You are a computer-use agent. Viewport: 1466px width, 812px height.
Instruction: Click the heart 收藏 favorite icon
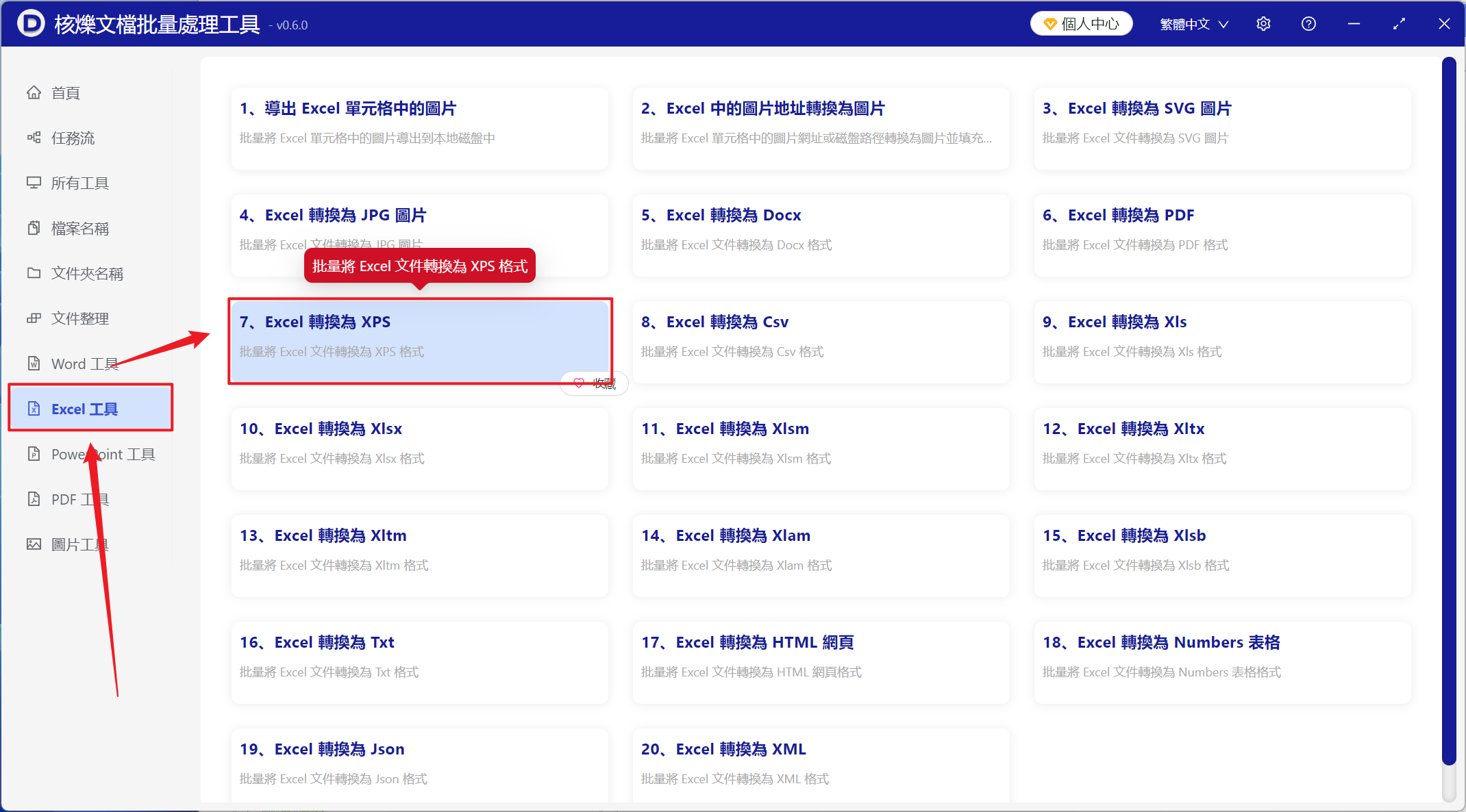pyautogui.click(x=579, y=383)
